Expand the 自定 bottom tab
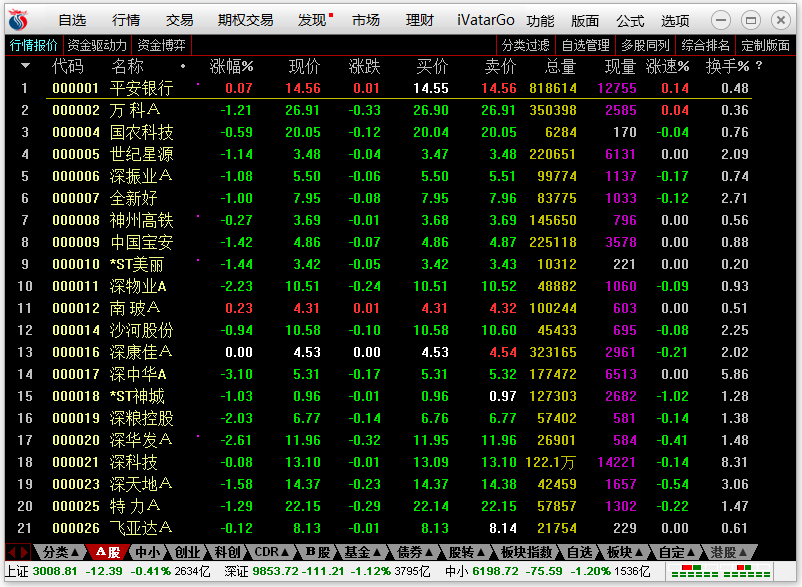 pyautogui.click(x=676, y=552)
